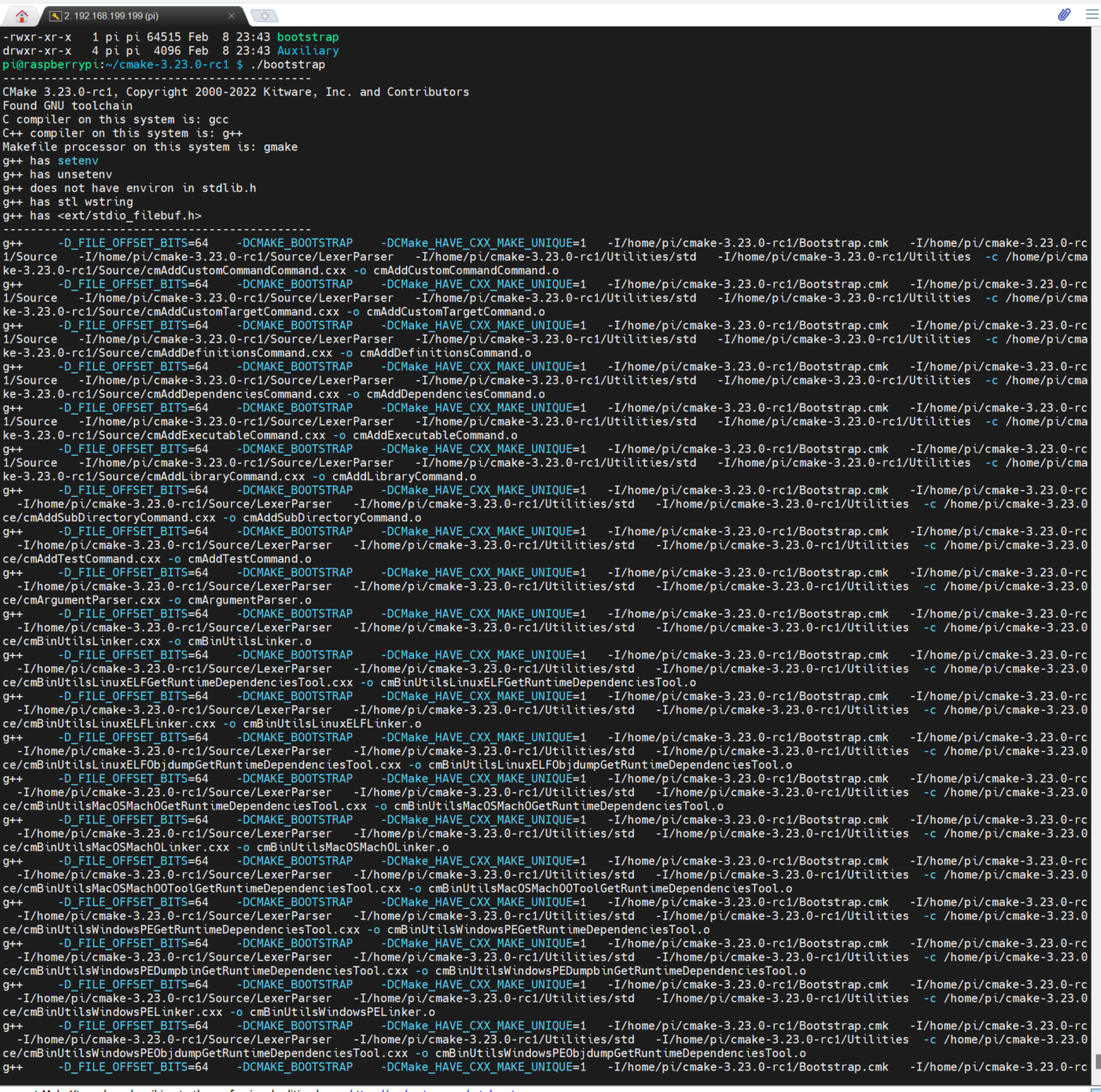Image resolution: width=1101 pixels, height=1092 pixels.
Task: Close the 192.168.199.199 (pi) session tab
Action: (231, 15)
